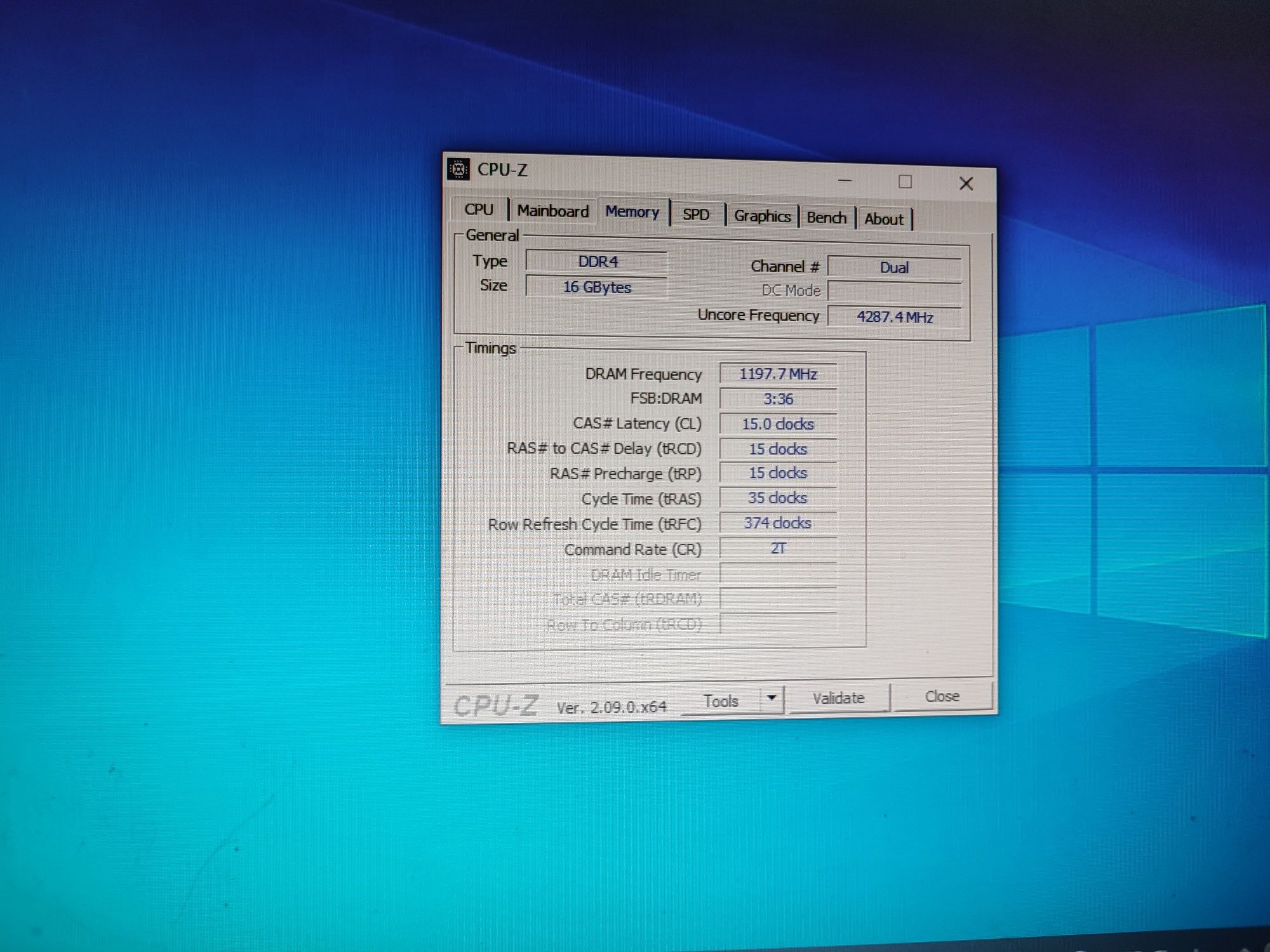Click Command Rate value 2T
Viewport: 1270px width, 952px height.
pyautogui.click(x=778, y=548)
